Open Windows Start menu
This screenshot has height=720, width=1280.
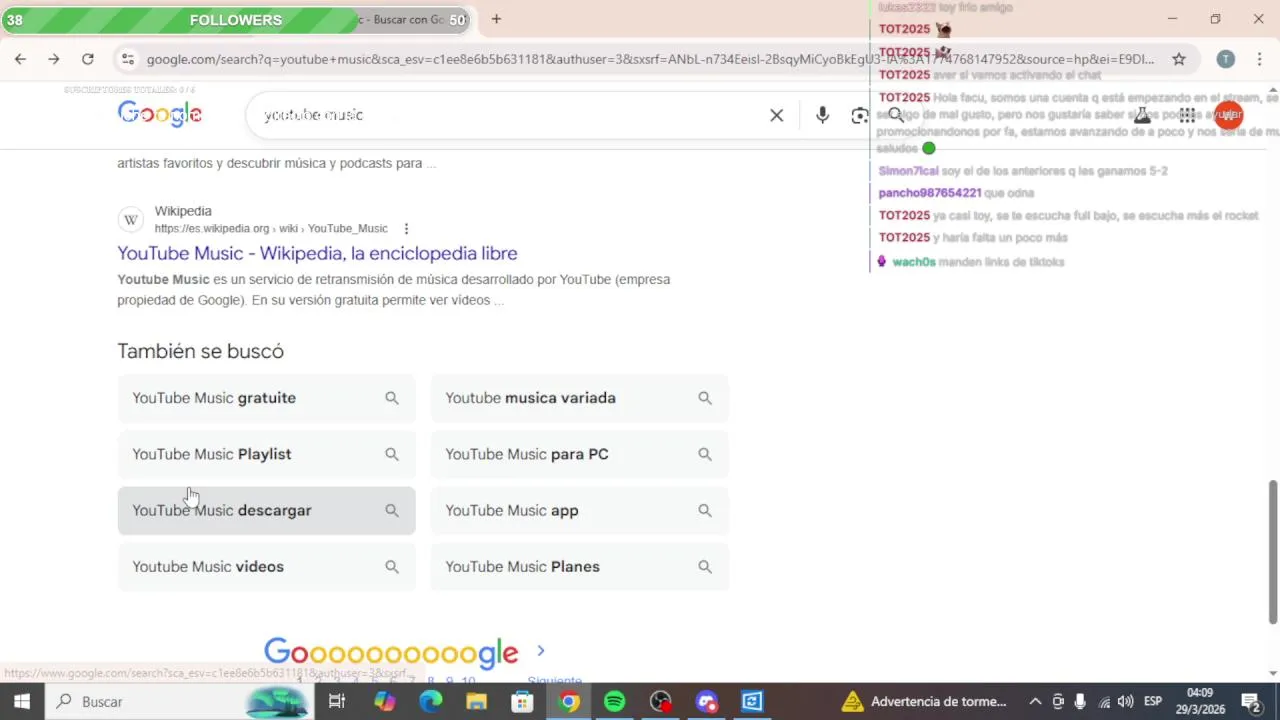coord(21,701)
